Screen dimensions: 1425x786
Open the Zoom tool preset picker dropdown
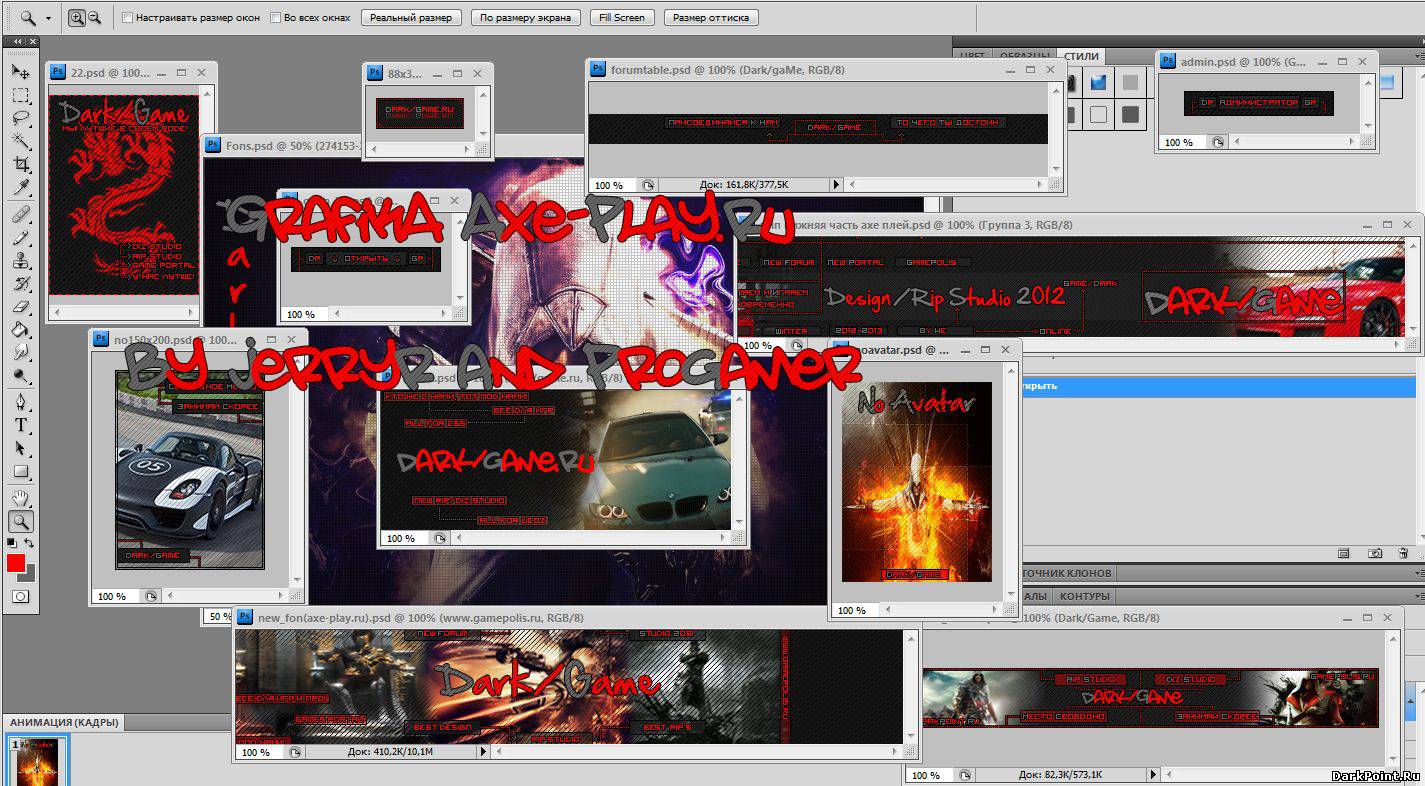click(48, 18)
